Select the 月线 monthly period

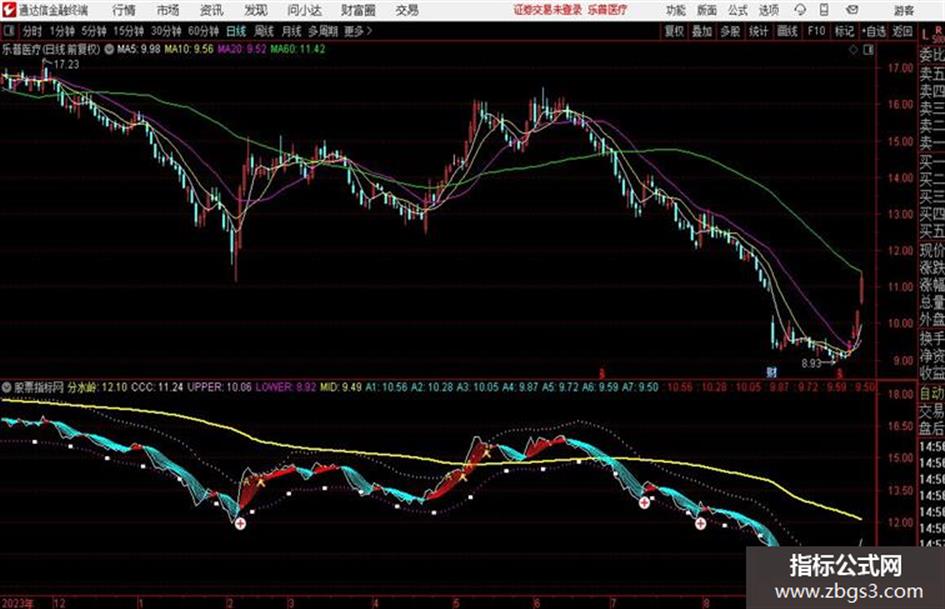tap(292, 31)
